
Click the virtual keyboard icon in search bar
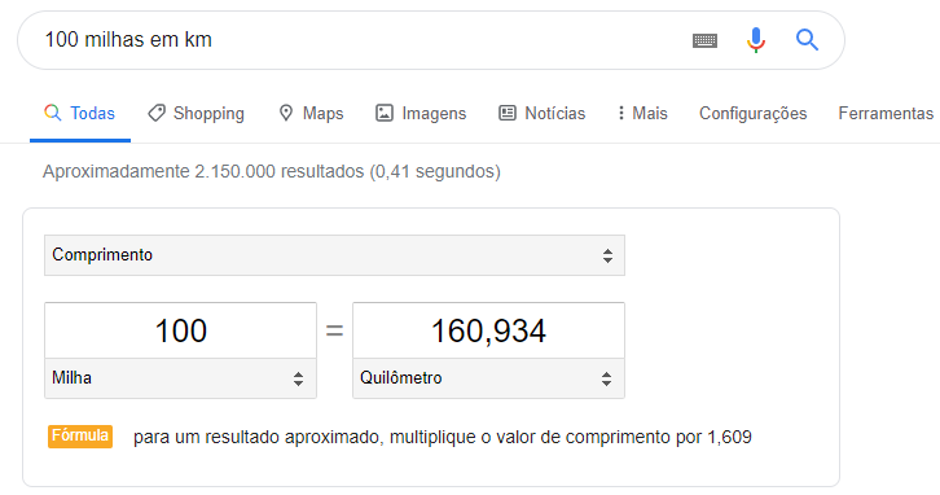click(x=705, y=40)
